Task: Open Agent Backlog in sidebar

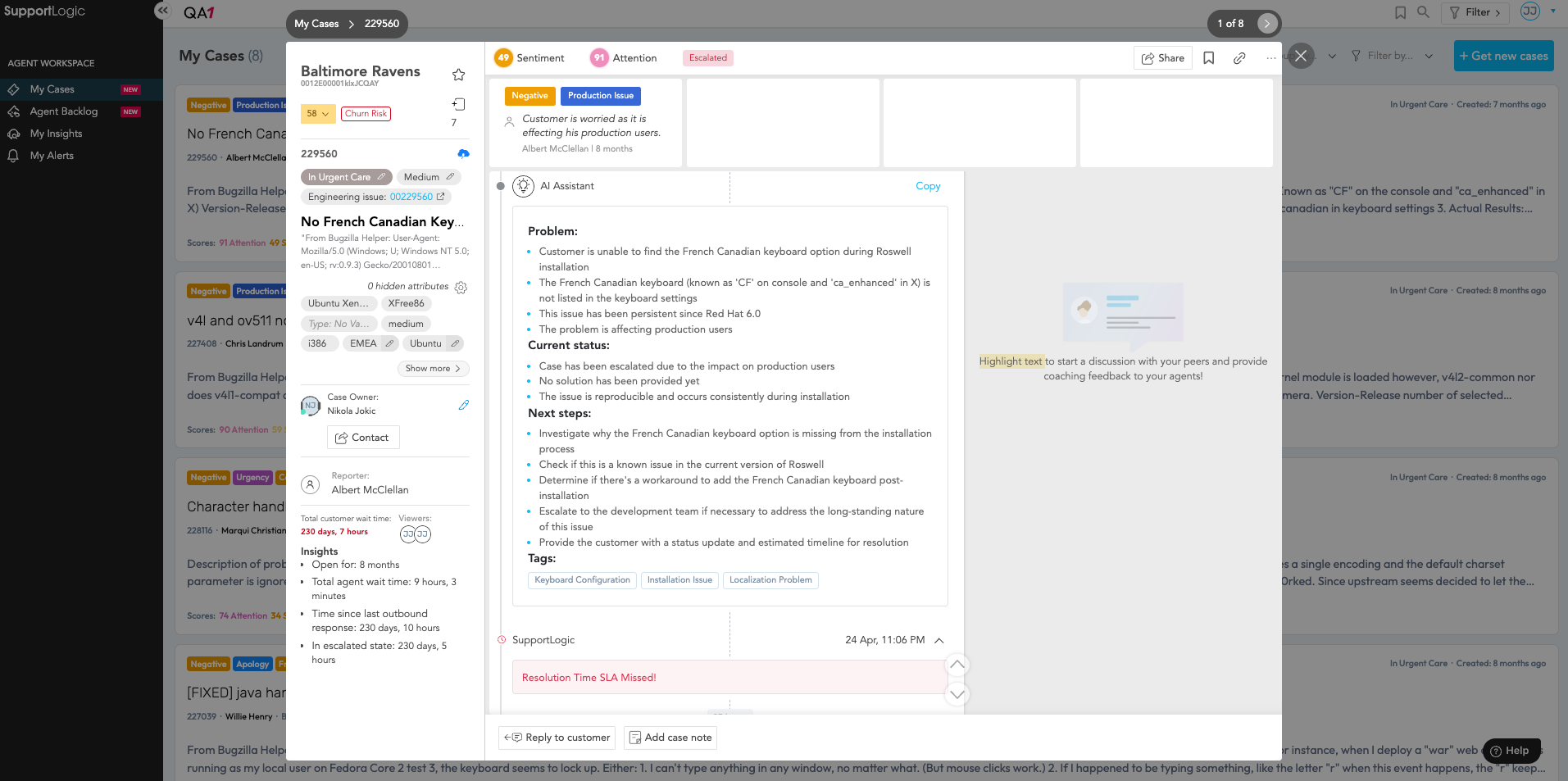Action: tap(64, 111)
